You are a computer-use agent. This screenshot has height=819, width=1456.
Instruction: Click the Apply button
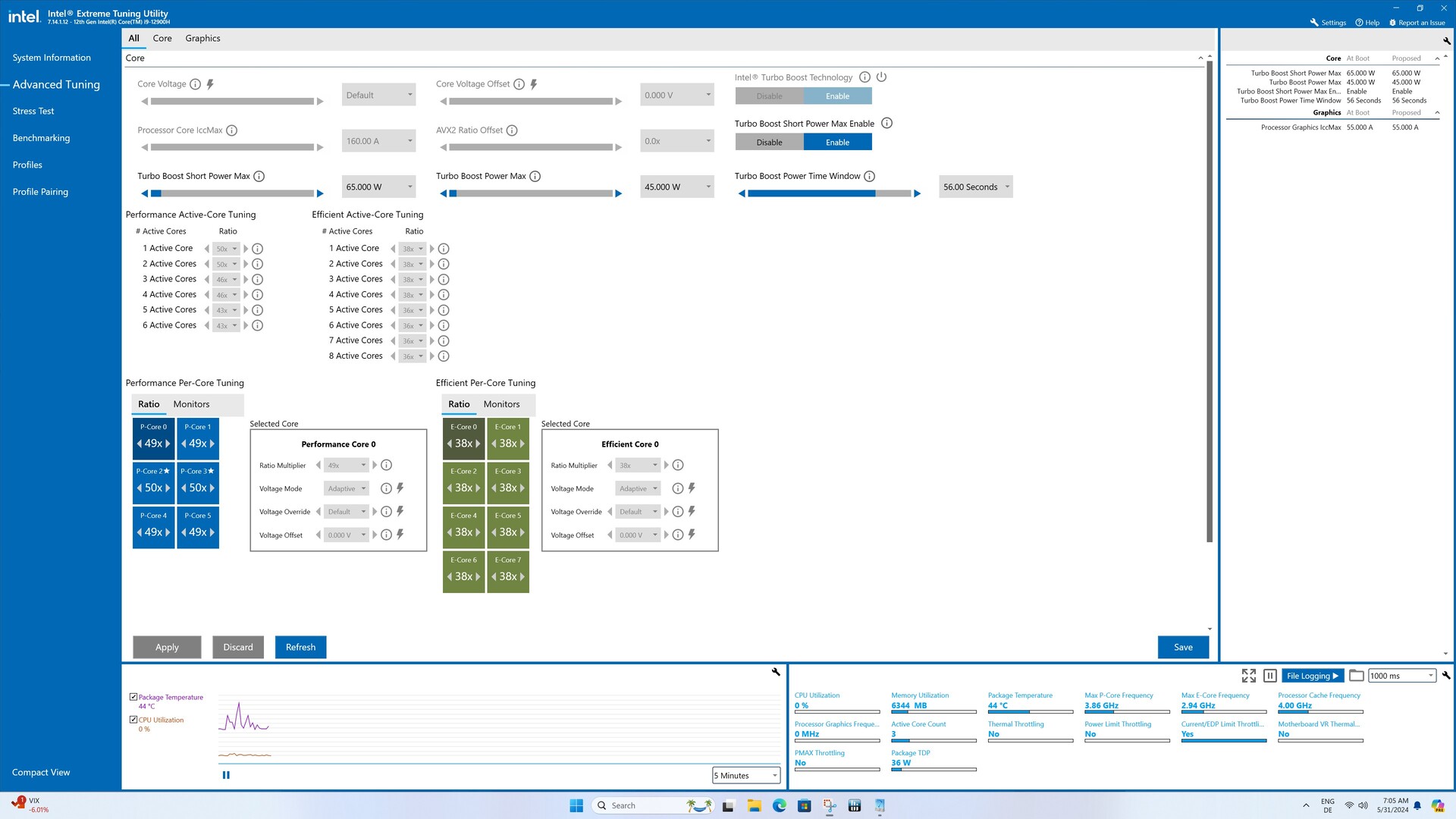[x=167, y=647]
